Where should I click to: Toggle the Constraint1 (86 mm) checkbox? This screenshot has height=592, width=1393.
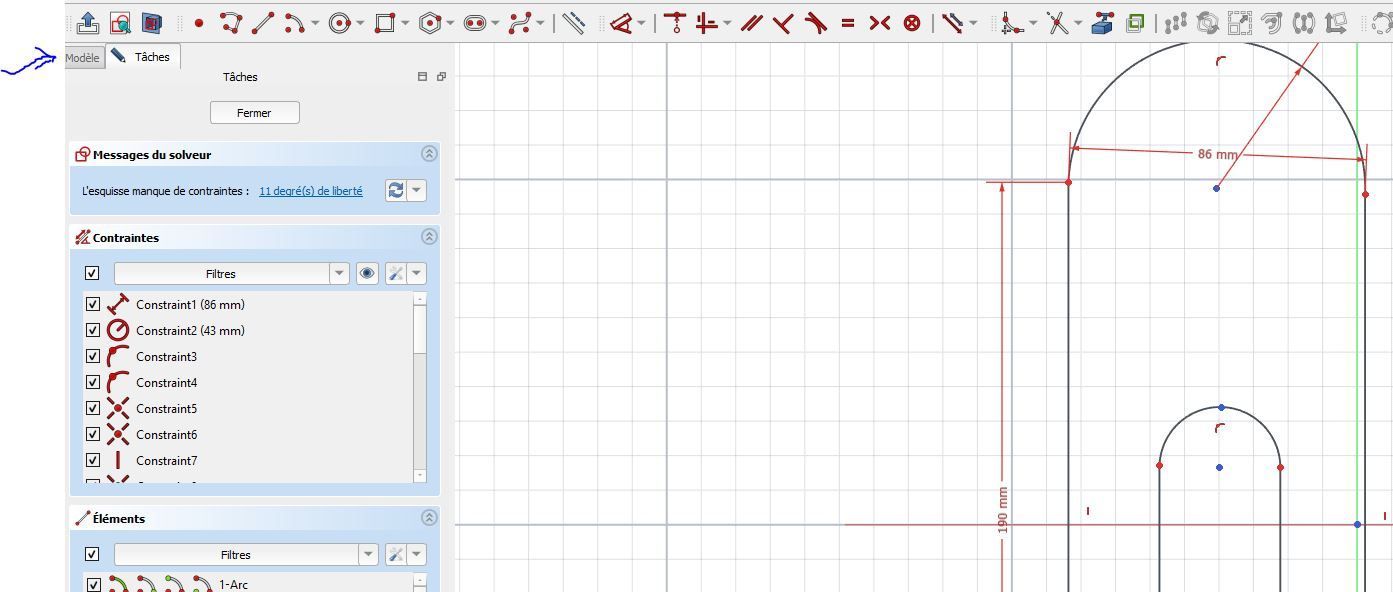click(x=93, y=304)
